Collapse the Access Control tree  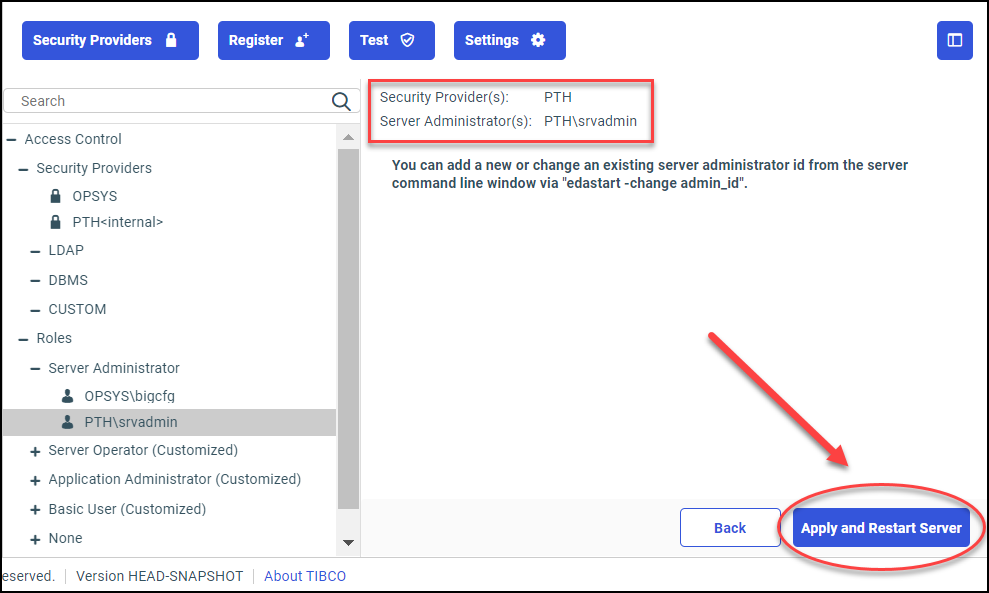[x=9, y=138]
